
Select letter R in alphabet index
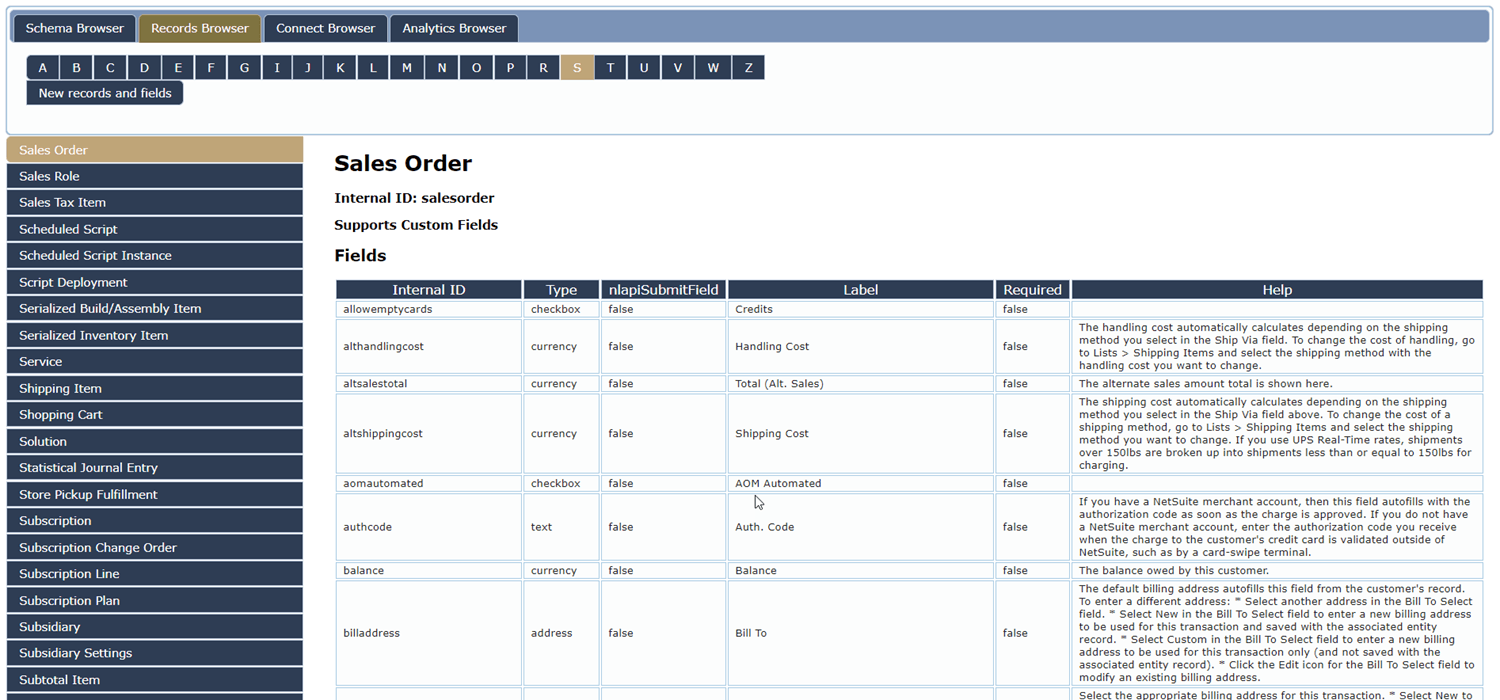coord(544,68)
